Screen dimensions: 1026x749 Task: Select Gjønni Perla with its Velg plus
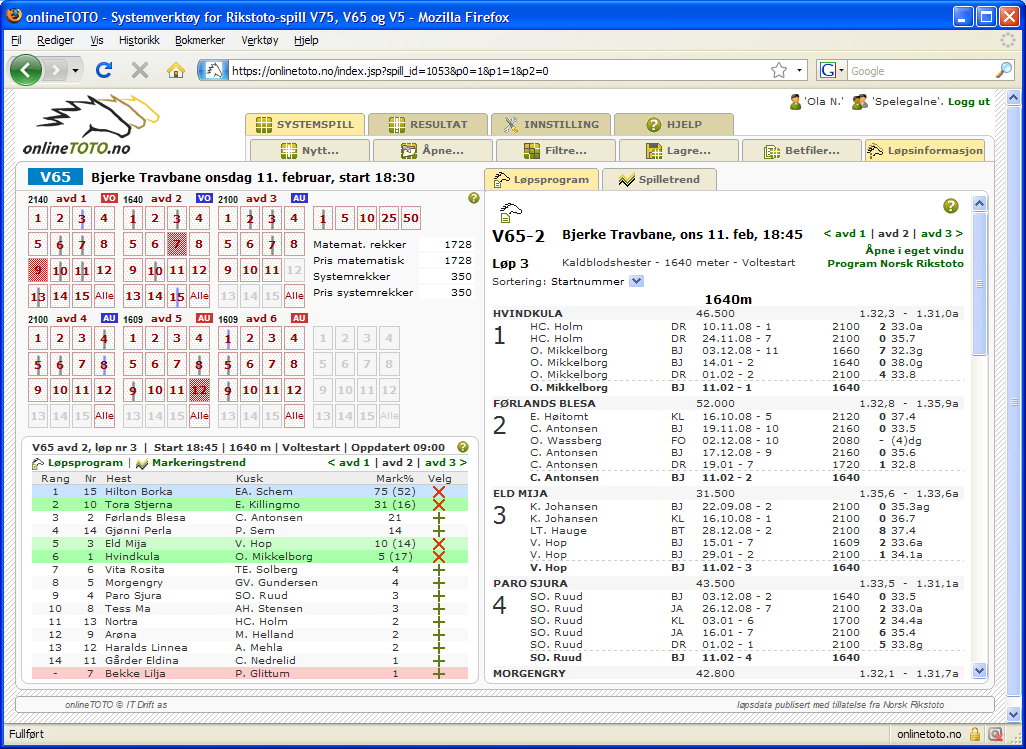click(x=439, y=531)
